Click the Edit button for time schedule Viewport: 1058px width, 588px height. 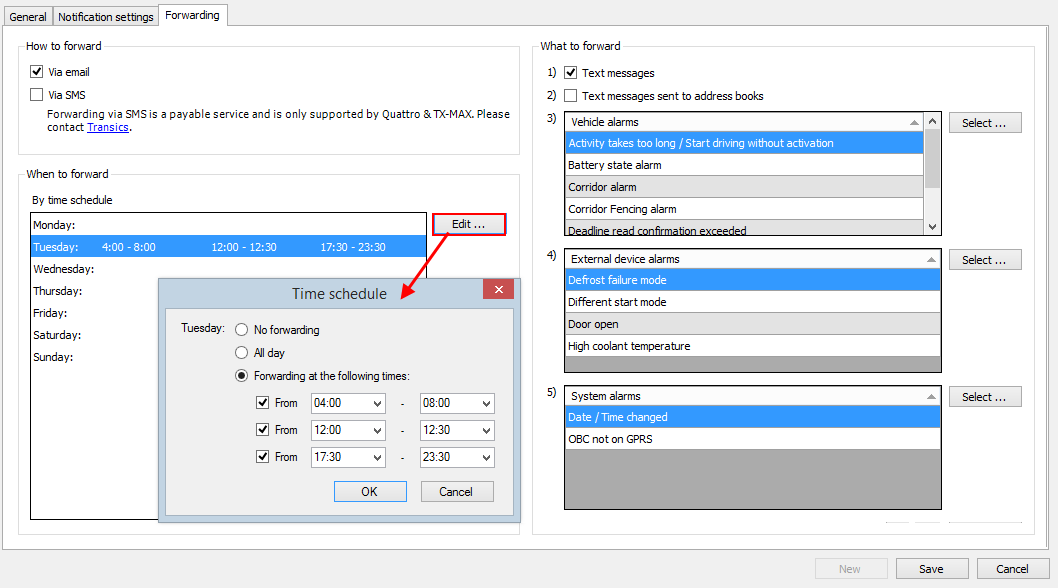468,224
